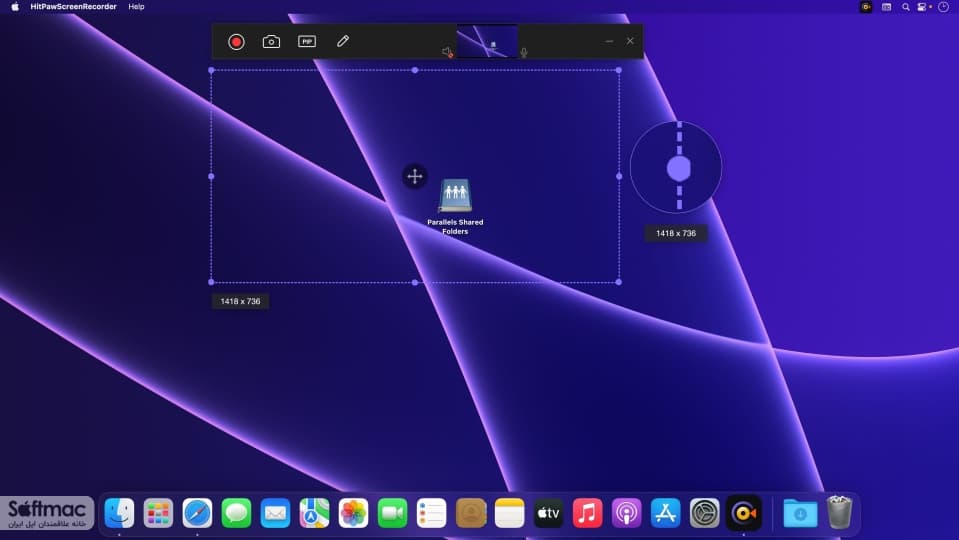Click the HitPaw recorder menu bar status icon
The width and height of the screenshot is (959, 540).
tap(866, 7)
